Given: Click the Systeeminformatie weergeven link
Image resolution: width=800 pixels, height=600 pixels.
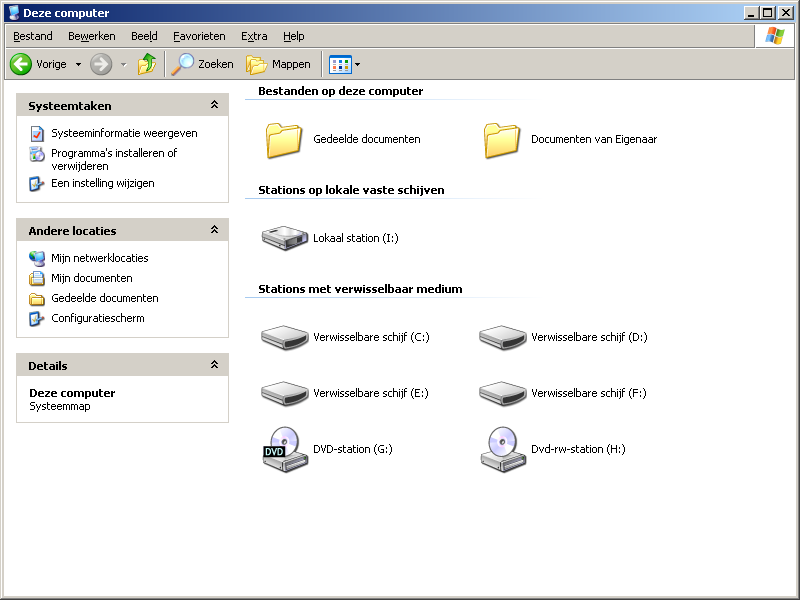Looking at the screenshot, I should tap(124, 133).
